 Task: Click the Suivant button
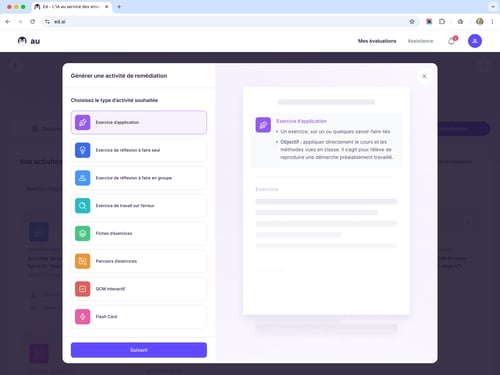pos(139,350)
